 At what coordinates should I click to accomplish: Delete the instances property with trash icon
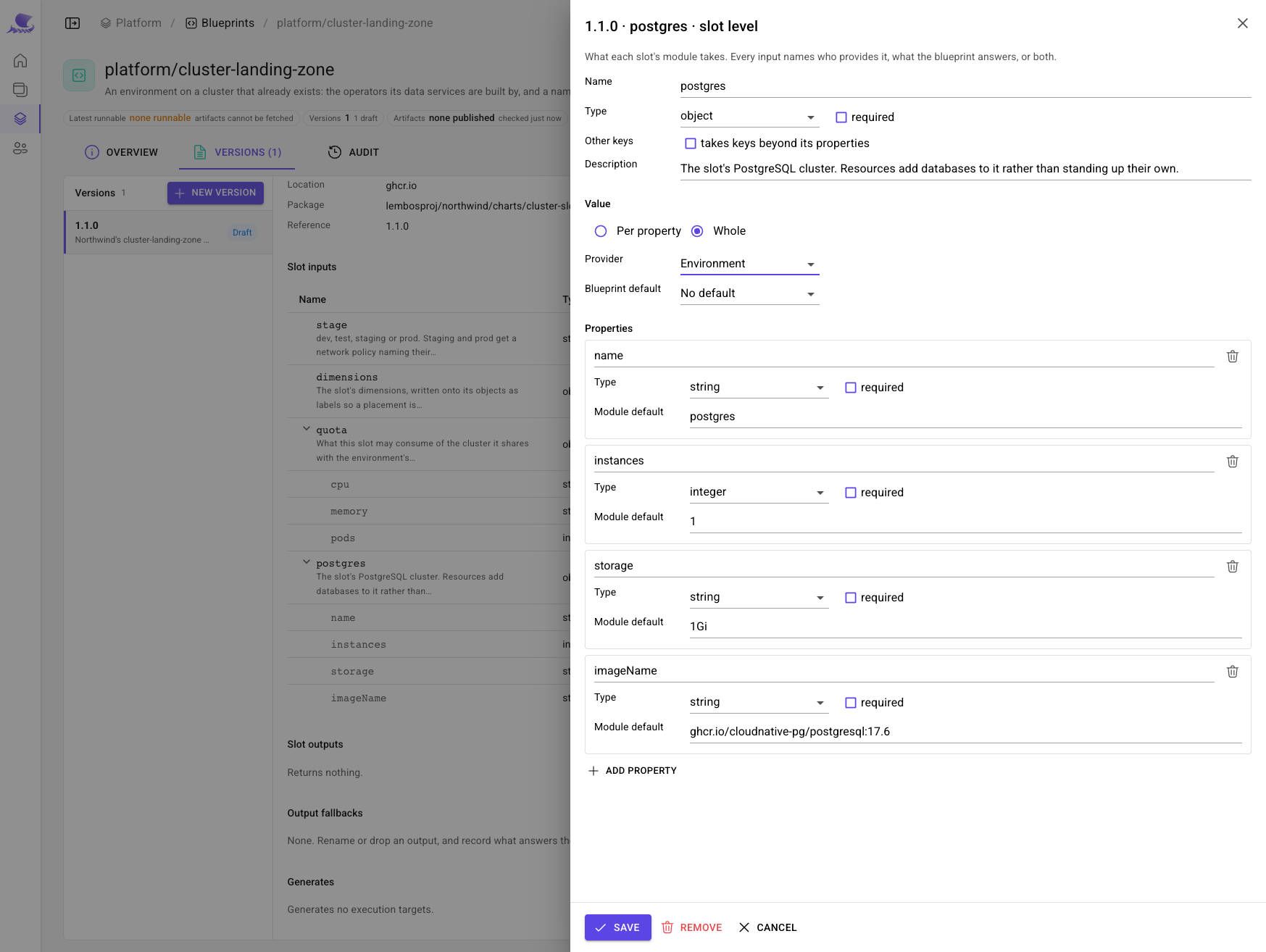(1232, 462)
